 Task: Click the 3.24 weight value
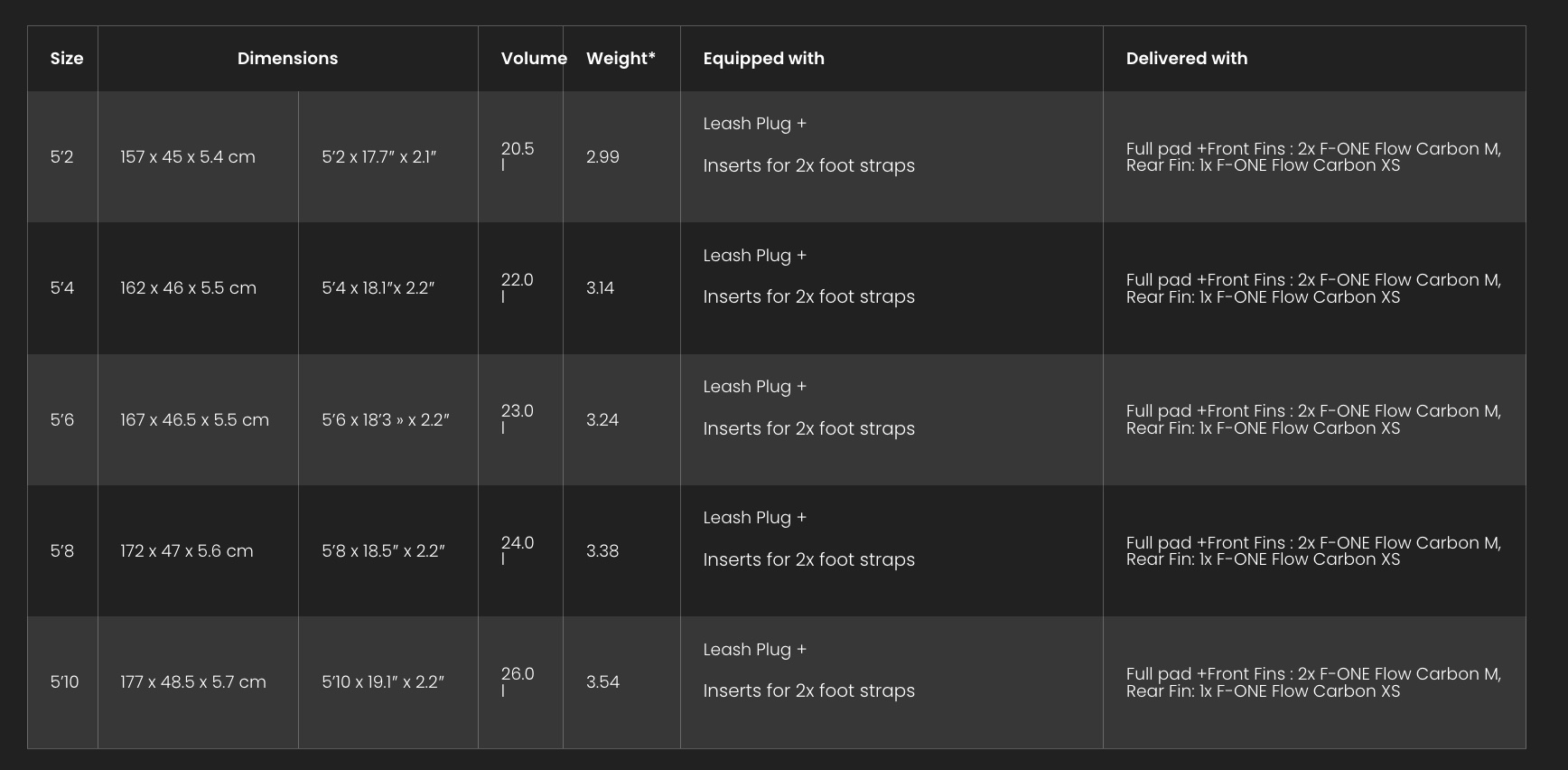click(x=602, y=420)
